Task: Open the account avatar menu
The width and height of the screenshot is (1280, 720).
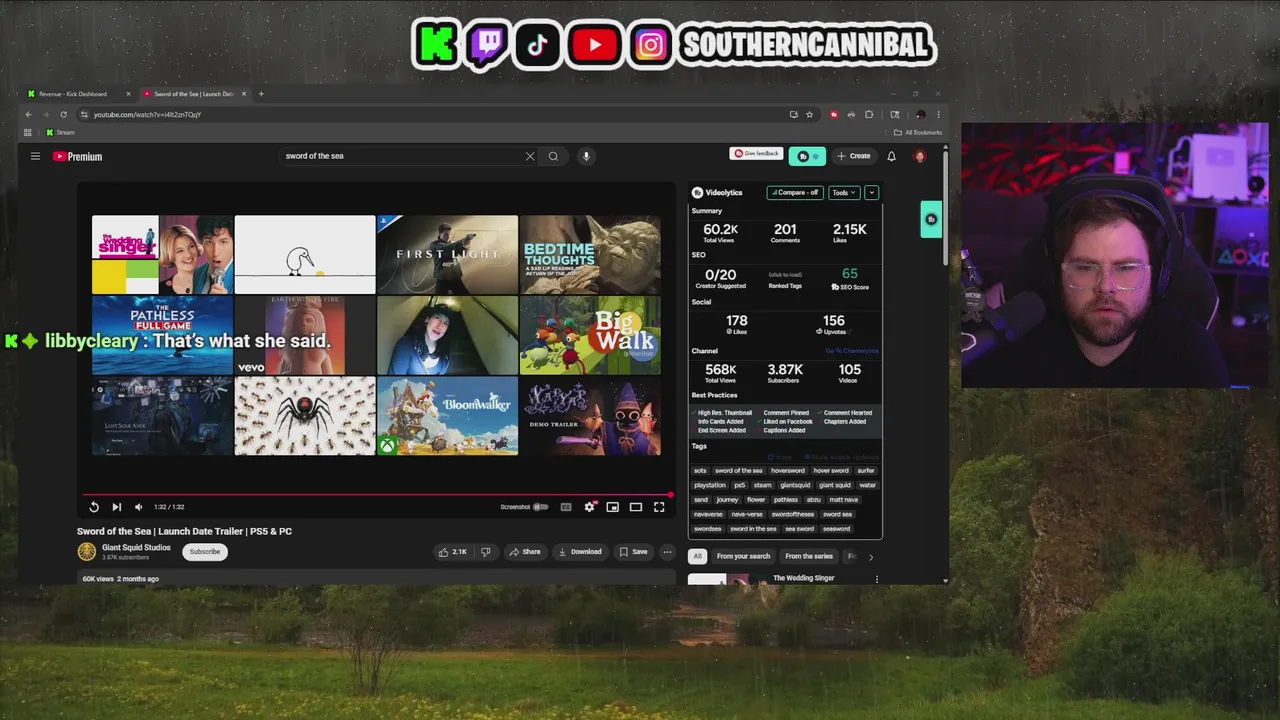Action: (x=920, y=156)
